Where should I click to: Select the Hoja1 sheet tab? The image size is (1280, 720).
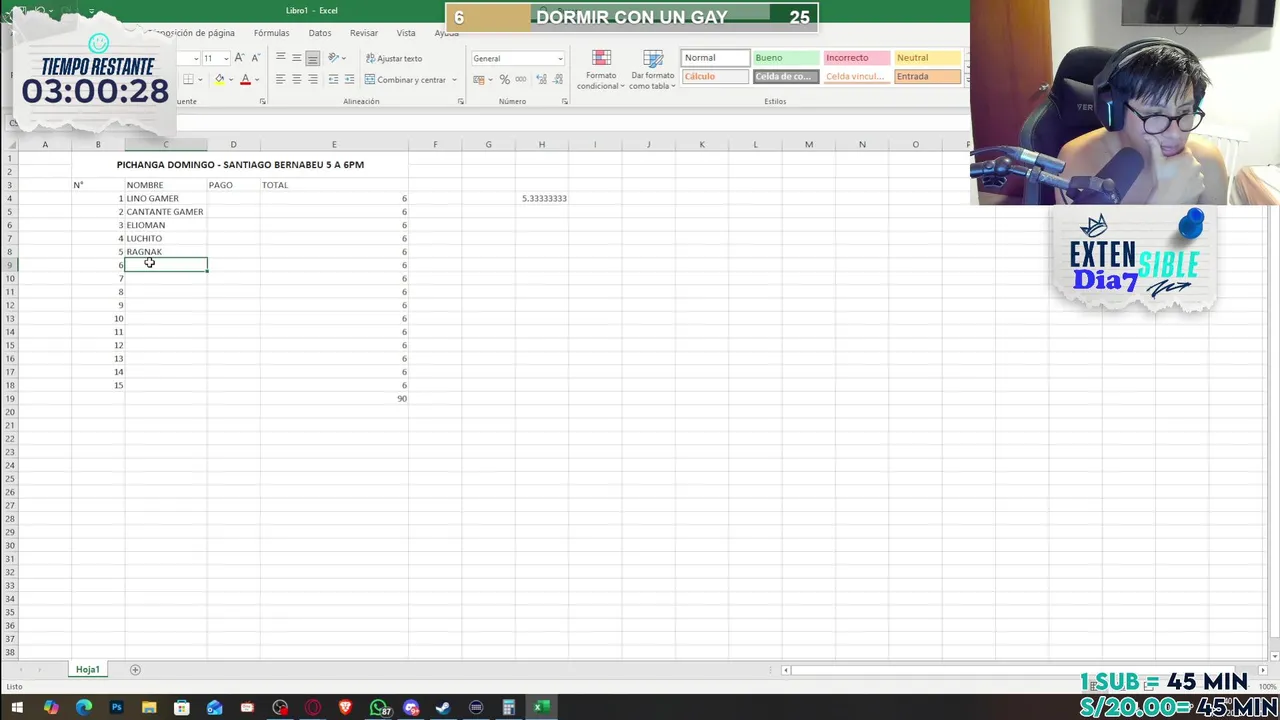87,669
